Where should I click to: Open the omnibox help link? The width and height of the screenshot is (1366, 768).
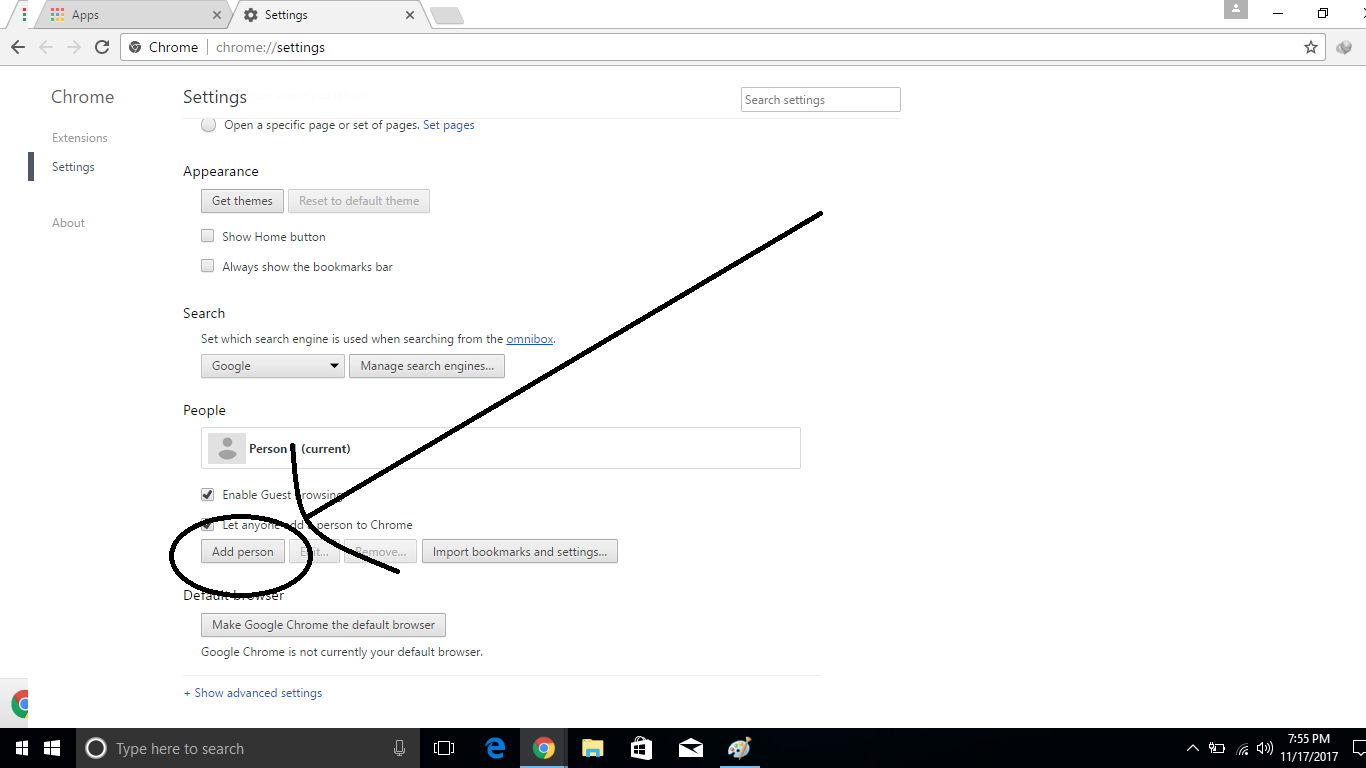pos(529,338)
